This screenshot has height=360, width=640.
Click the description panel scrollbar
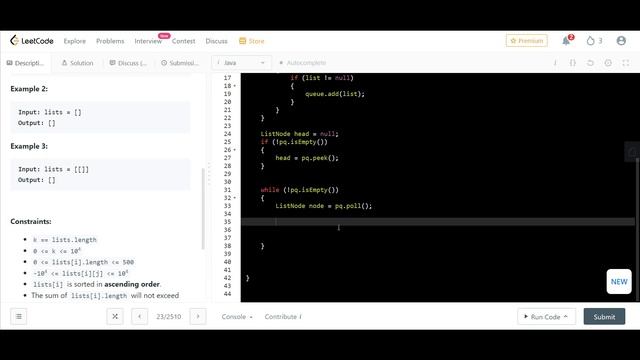[203, 208]
